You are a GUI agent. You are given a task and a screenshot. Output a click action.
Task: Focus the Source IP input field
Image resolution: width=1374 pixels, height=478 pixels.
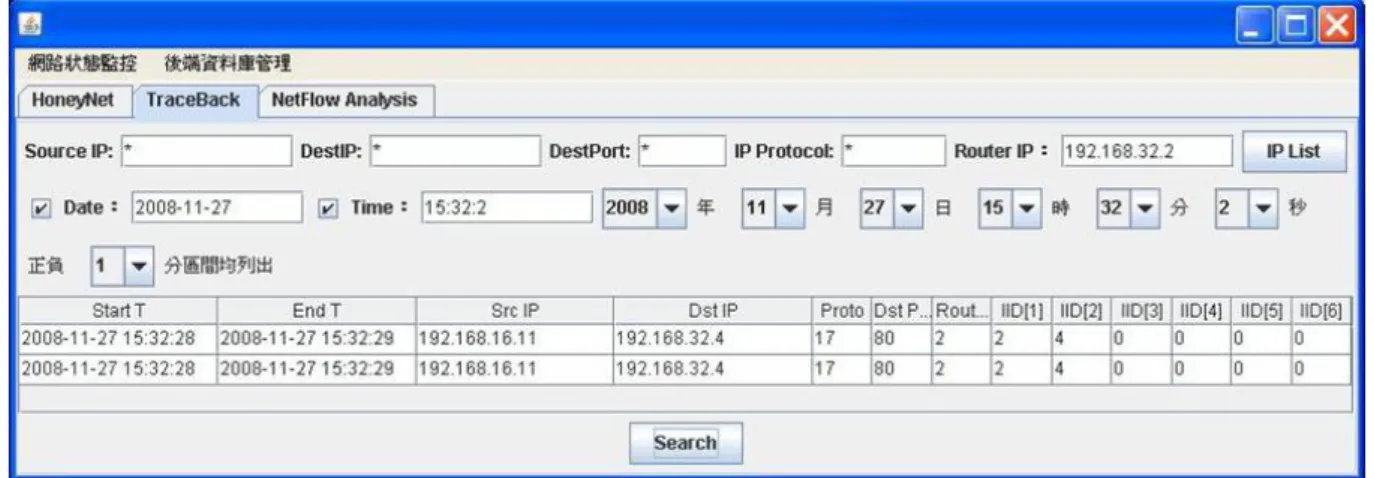pos(204,151)
